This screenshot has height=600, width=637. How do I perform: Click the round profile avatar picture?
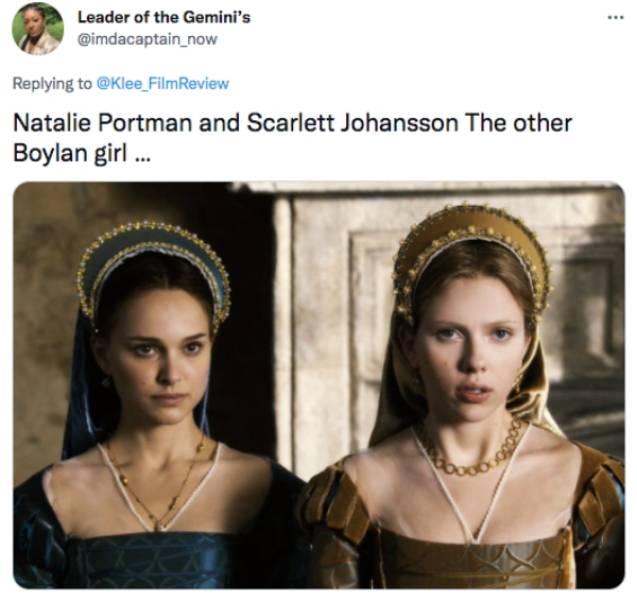(38, 28)
